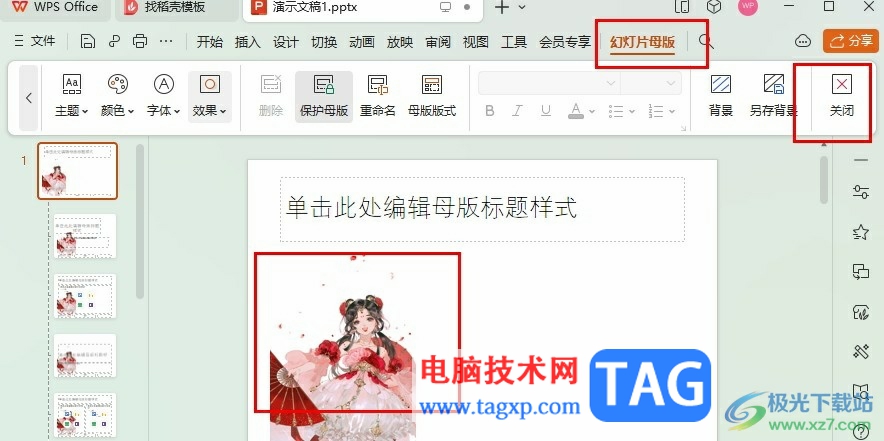The height and width of the screenshot is (441, 884).
Task: Switch to the 会员专享 tab
Action: (x=565, y=42)
